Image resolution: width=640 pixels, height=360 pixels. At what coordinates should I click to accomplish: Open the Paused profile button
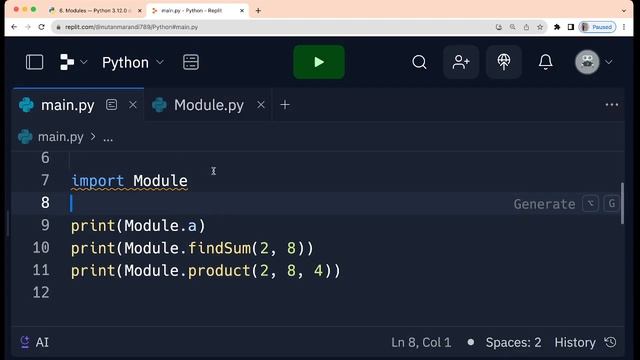(597, 27)
